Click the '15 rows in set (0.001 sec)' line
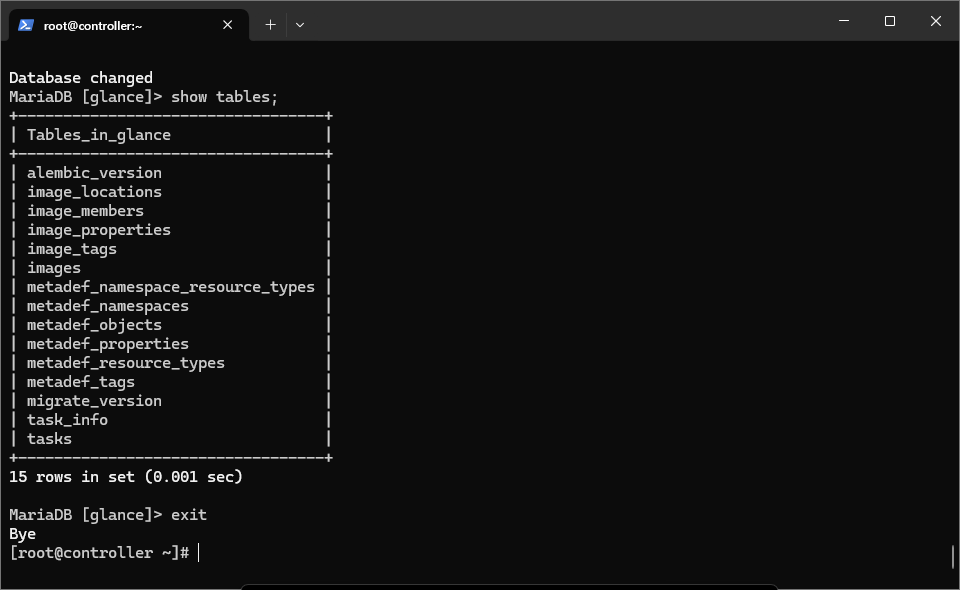The width and height of the screenshot is (960, 590). click(126, 477)
